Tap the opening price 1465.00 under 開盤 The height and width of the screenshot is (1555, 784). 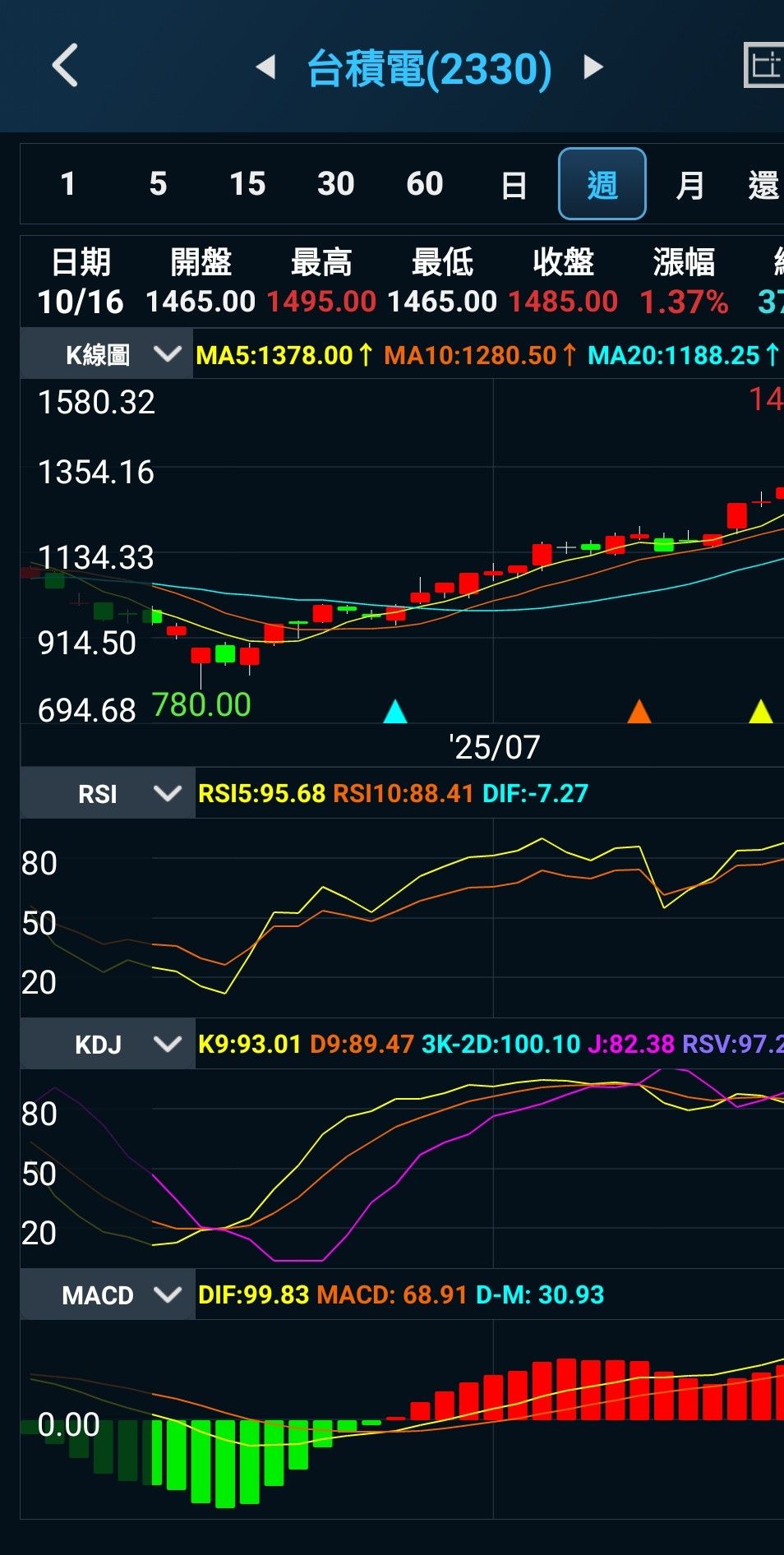[x=201, y=302]
